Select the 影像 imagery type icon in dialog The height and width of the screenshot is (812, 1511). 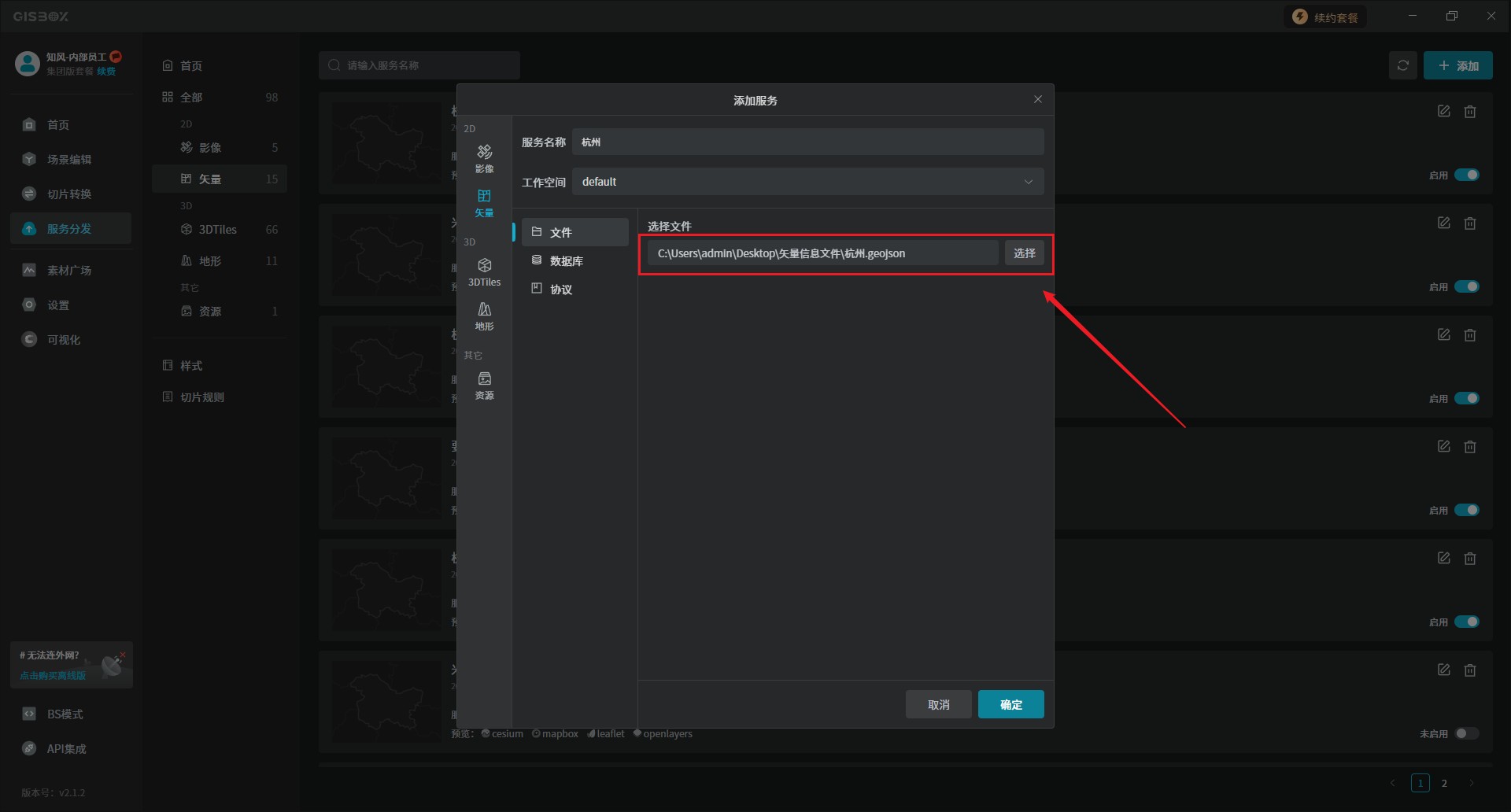(484, 157)
